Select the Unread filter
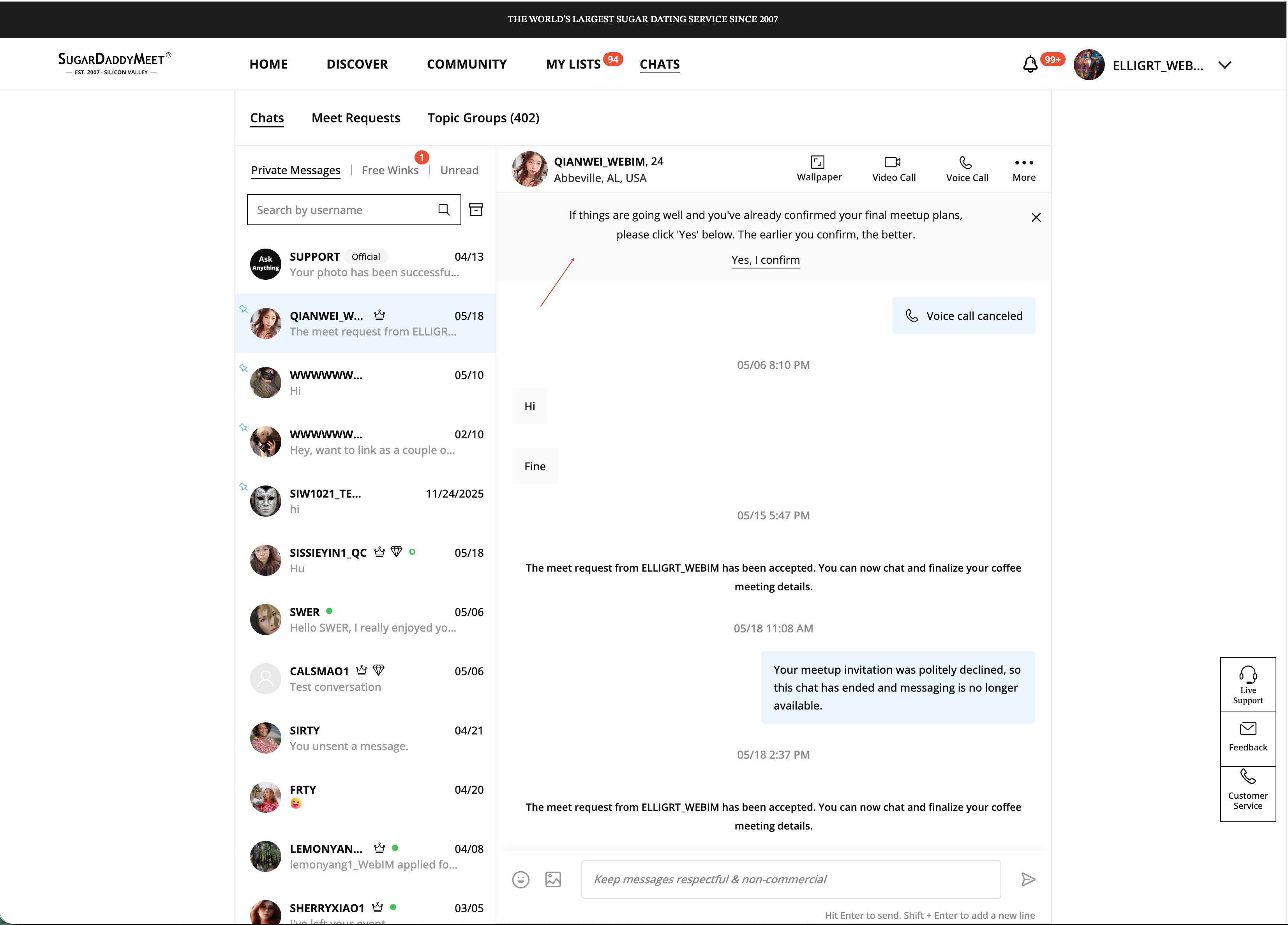This screenshot has width=1288, height=925. tap(459, 170)
